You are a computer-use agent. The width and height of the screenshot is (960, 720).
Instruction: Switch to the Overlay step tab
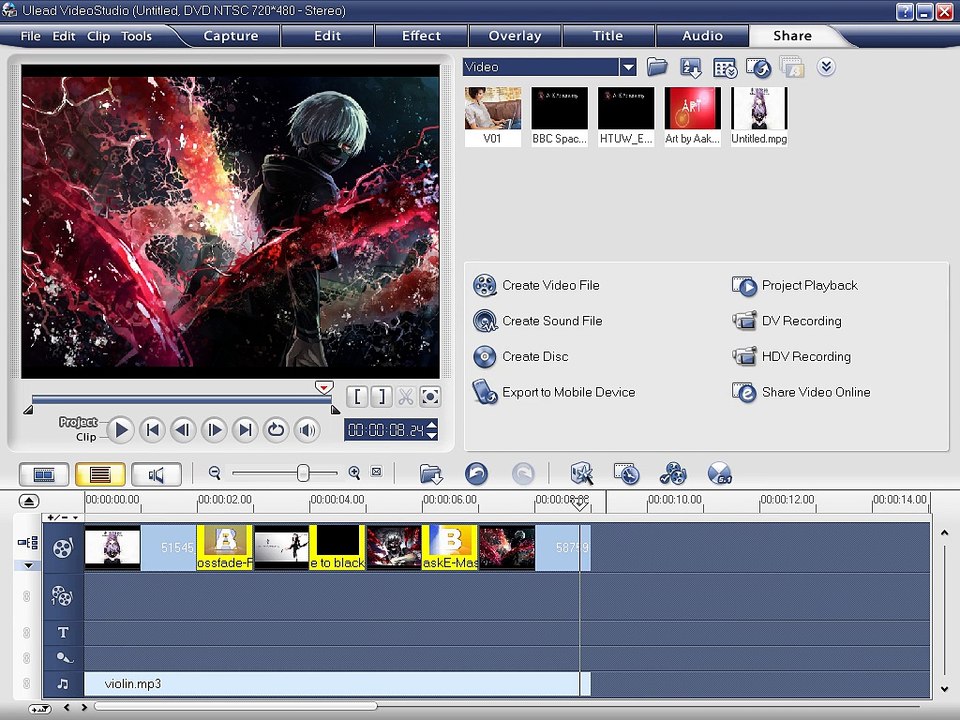tap(515, 36)
